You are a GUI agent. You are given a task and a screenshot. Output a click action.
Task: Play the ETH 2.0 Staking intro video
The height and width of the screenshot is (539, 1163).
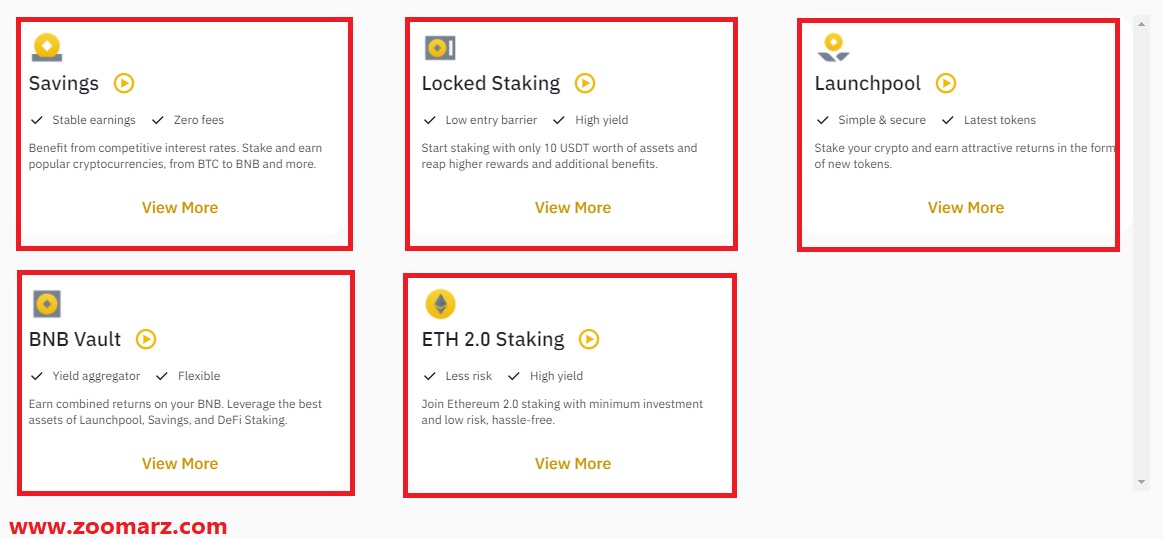589,339
